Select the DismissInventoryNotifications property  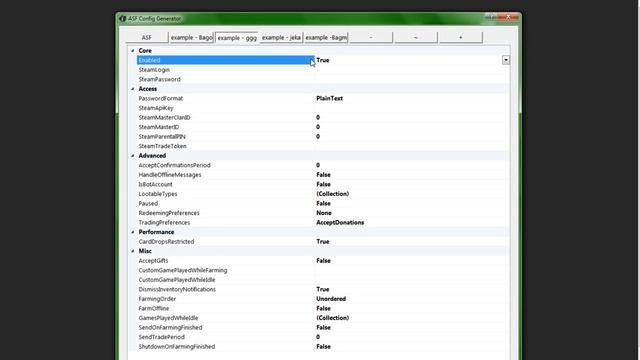pyautogui.click(x=177, y=289)
